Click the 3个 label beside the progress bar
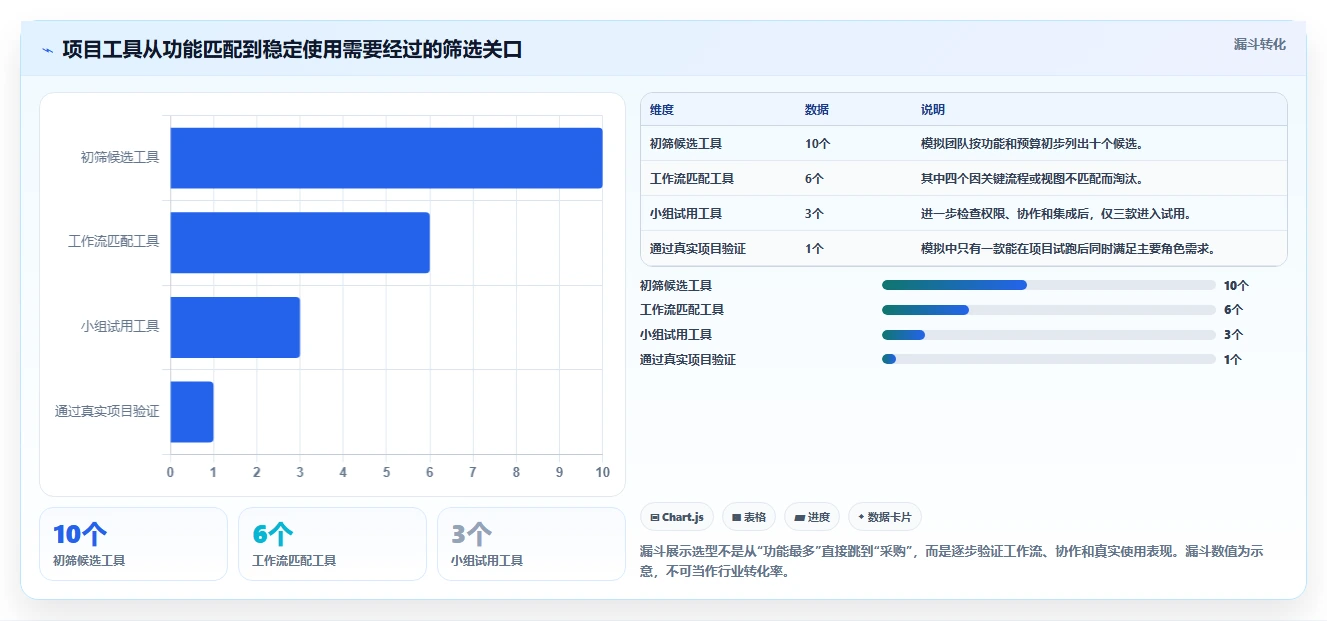This screenshot has height=621, width=1327. tap(1234, 335)
